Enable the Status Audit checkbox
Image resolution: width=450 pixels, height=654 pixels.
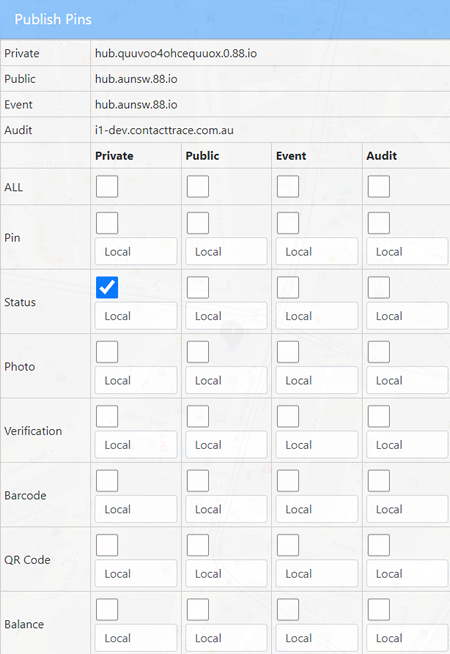379,287
